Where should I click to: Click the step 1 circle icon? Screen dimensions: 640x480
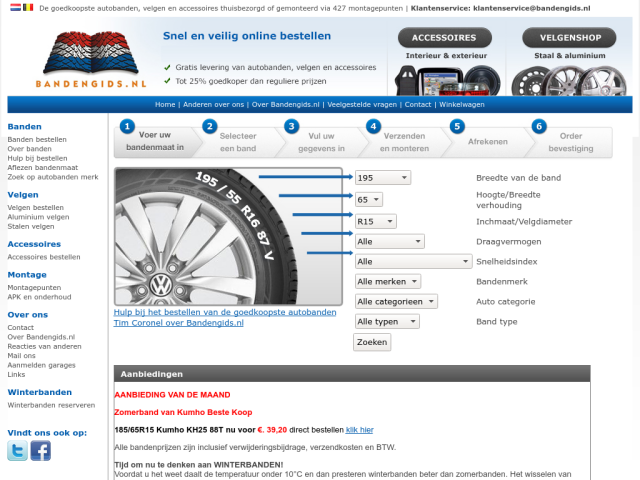pyautogui.click(x=127, y=126)
